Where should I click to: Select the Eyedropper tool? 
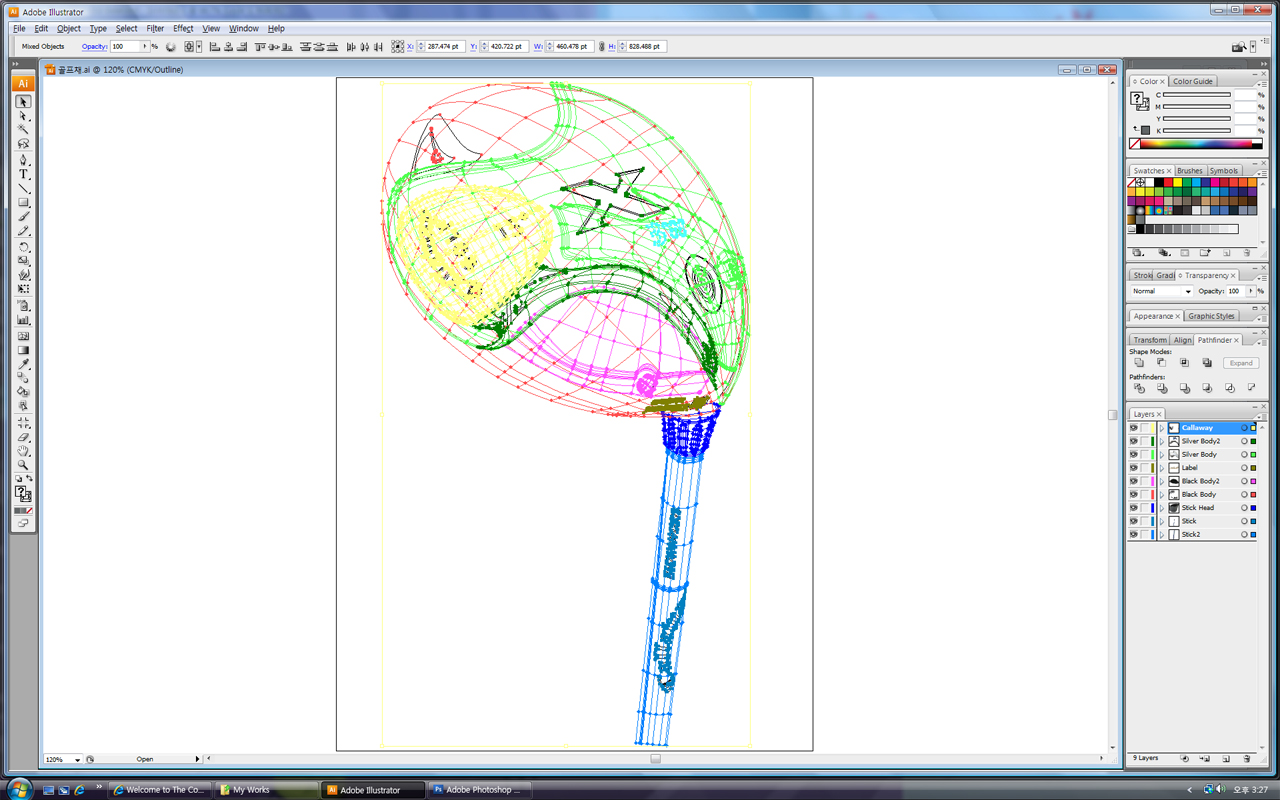pos(23,364)
